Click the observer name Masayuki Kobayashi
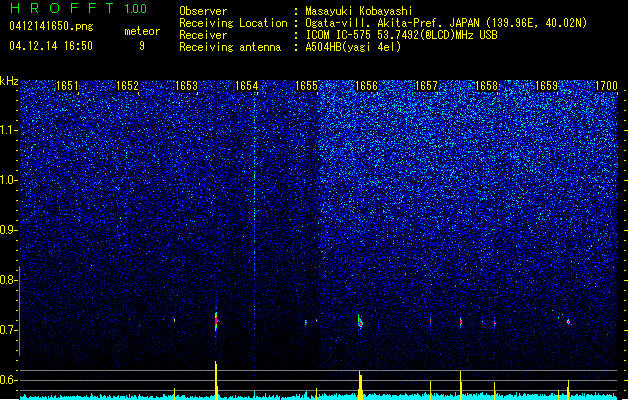The image size is (629, 400). [x=359, y=11]
